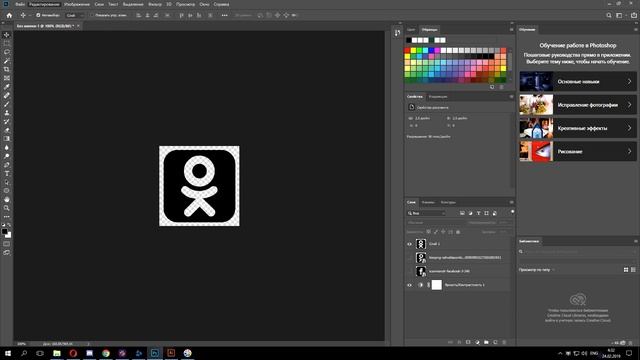The image size is (640, 360).
Task: Open the Изображение menu
Action: [x=77, y=4]
